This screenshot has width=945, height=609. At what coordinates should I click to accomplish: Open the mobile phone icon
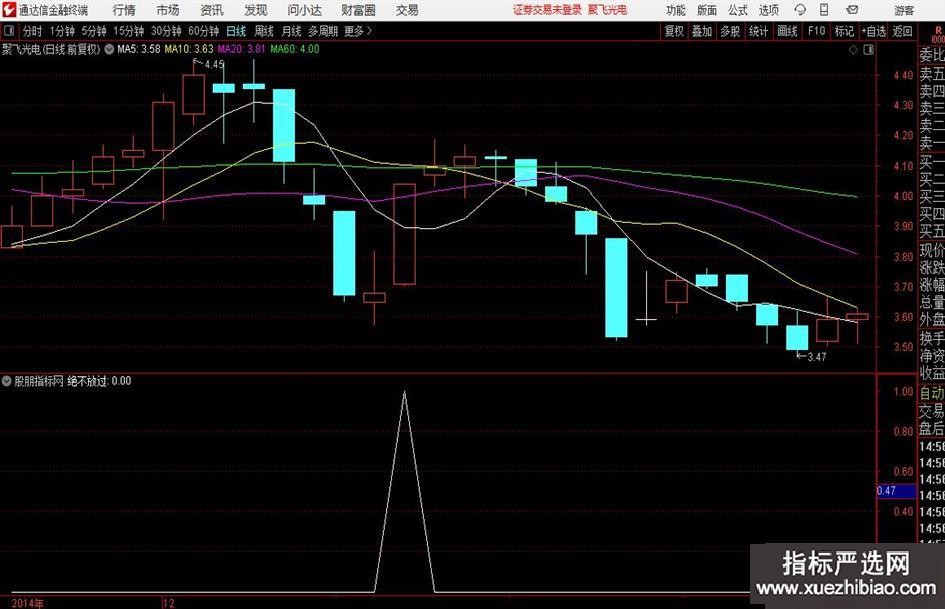point(824,10)
